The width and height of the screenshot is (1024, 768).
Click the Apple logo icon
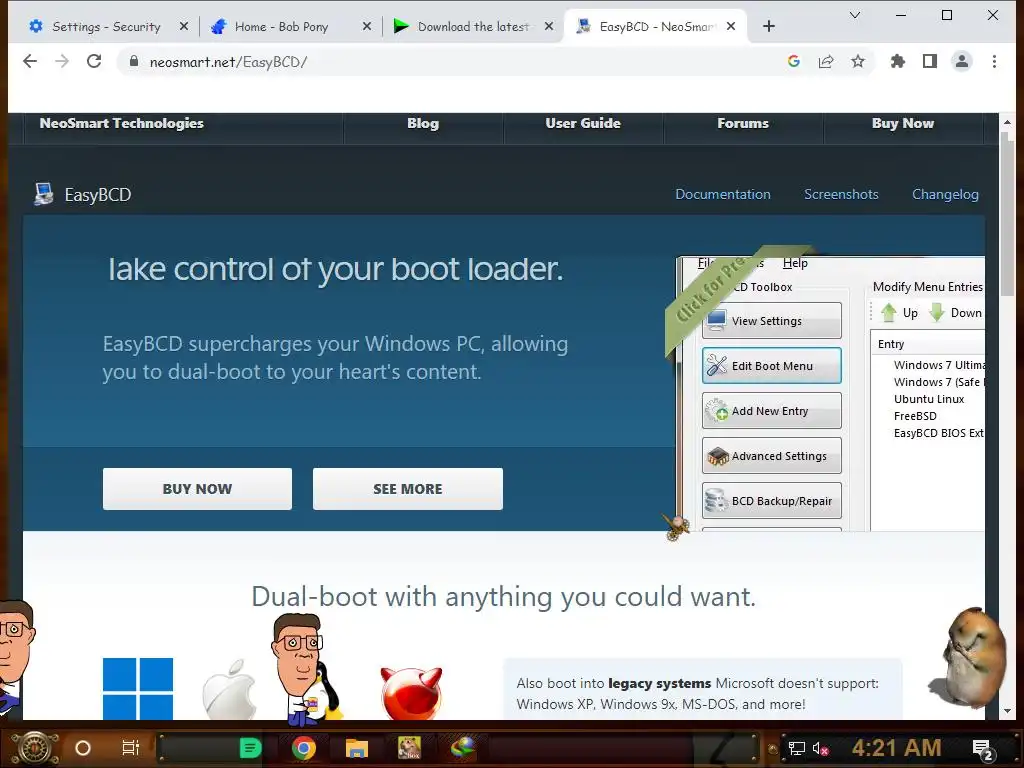(x=229, y=689)
